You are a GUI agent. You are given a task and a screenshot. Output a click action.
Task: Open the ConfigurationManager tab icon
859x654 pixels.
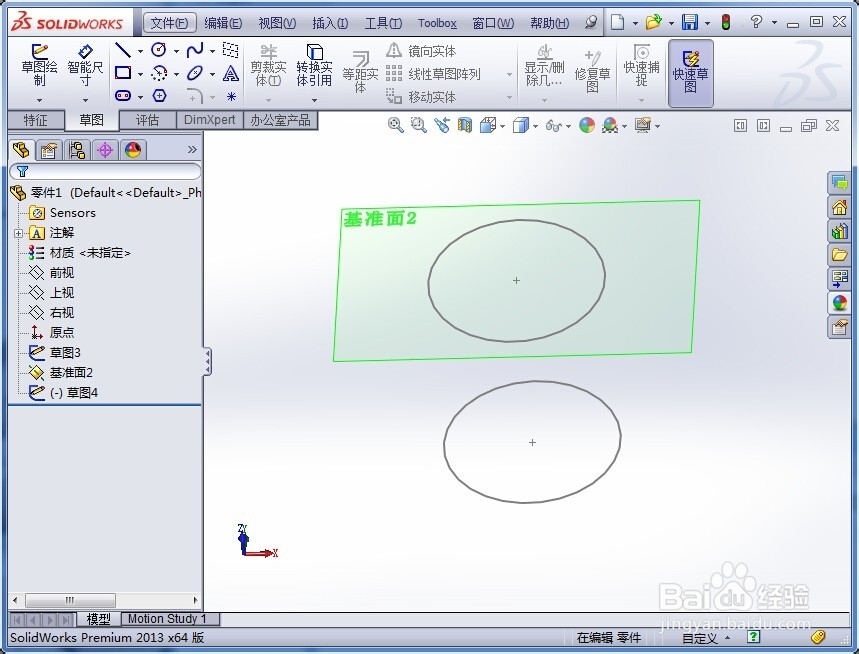77,150
